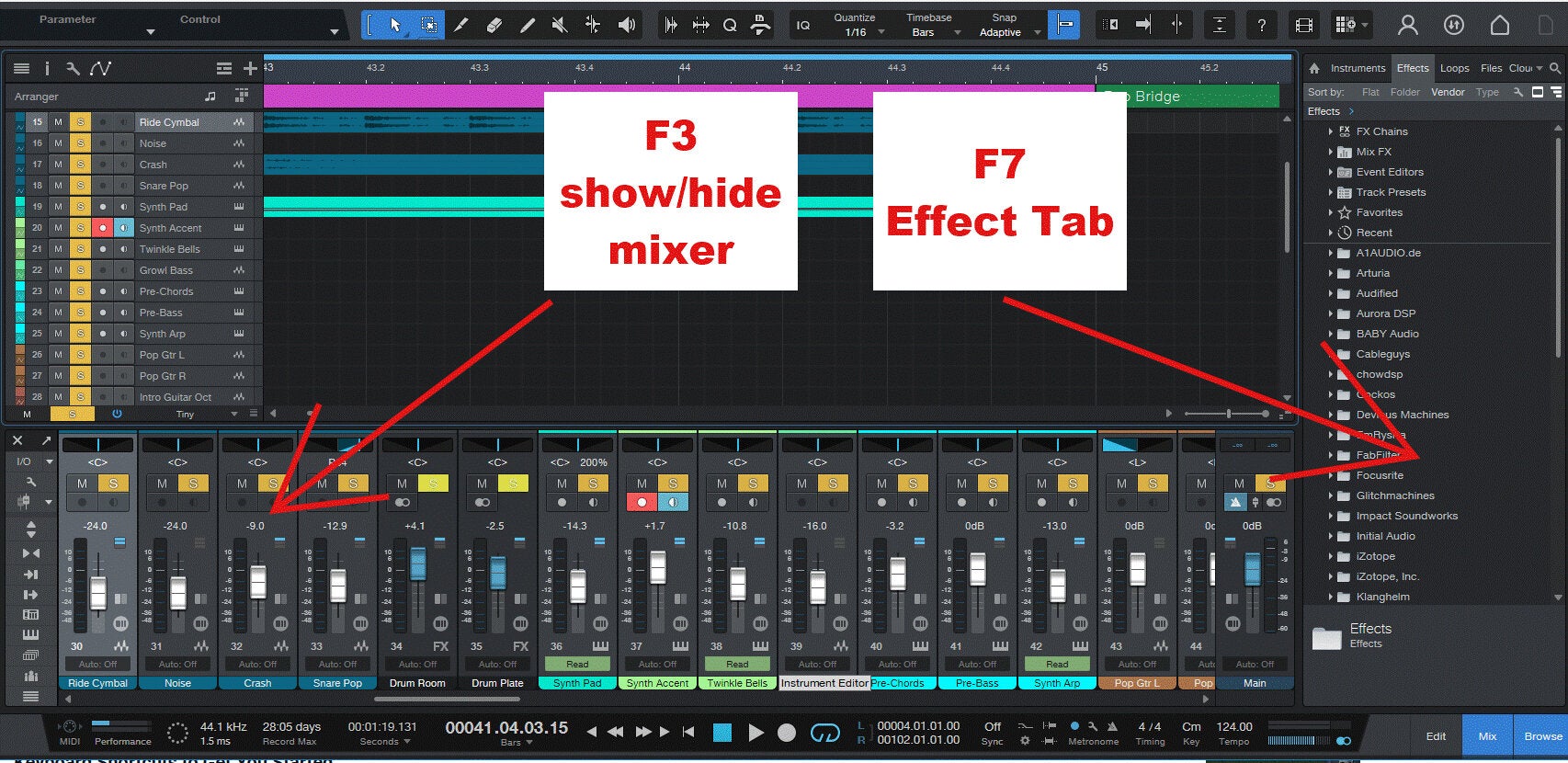The height and width of the screenshot is (763, 1568).
Task: Toggle the loop button in transport
Action: click(825, 733)
